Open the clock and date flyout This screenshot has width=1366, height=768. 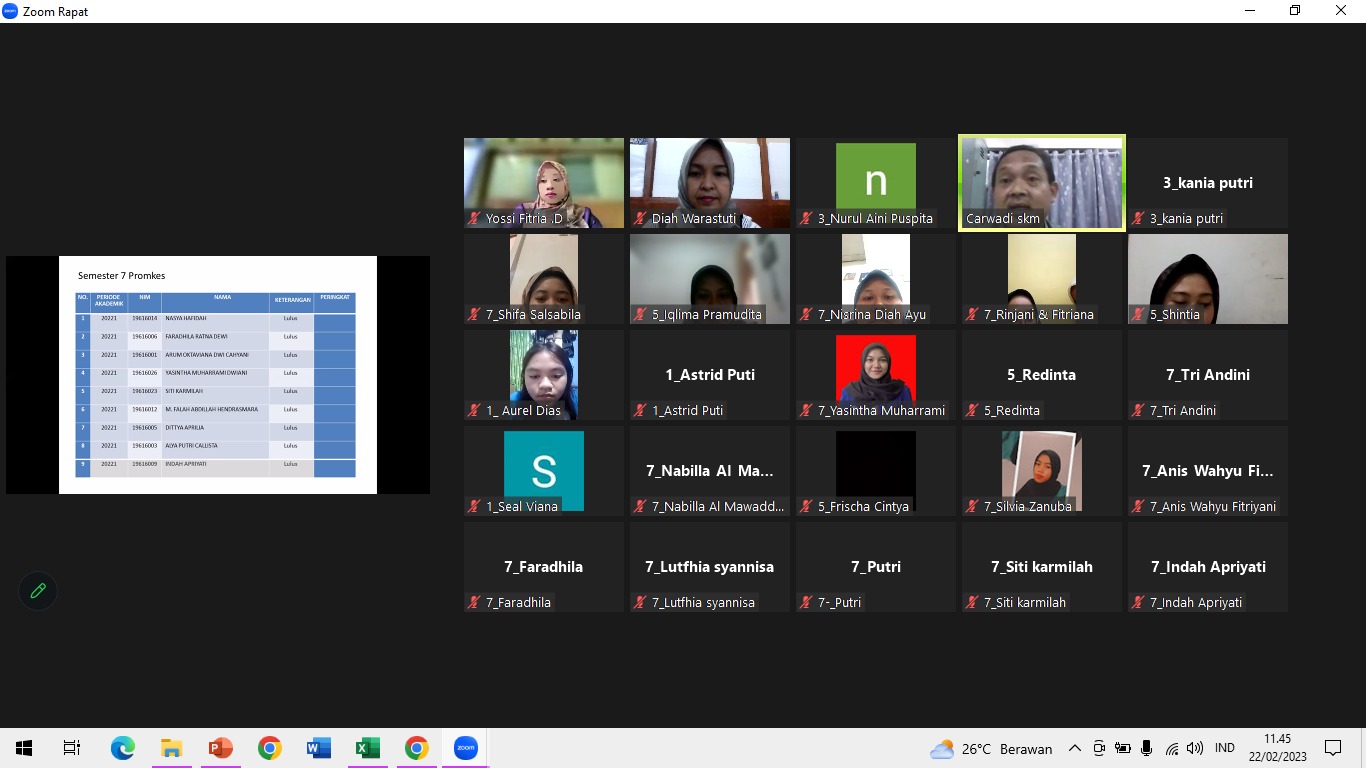point(1276,748)
